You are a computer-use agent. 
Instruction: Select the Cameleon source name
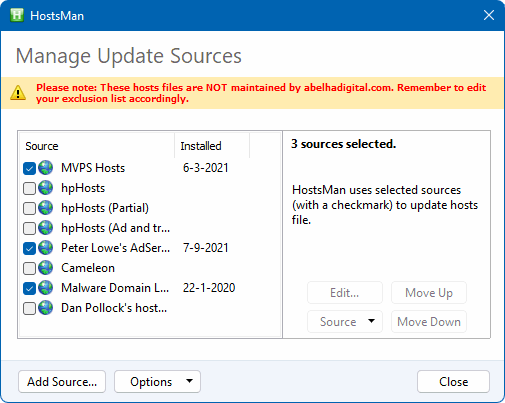coord(88,268)
